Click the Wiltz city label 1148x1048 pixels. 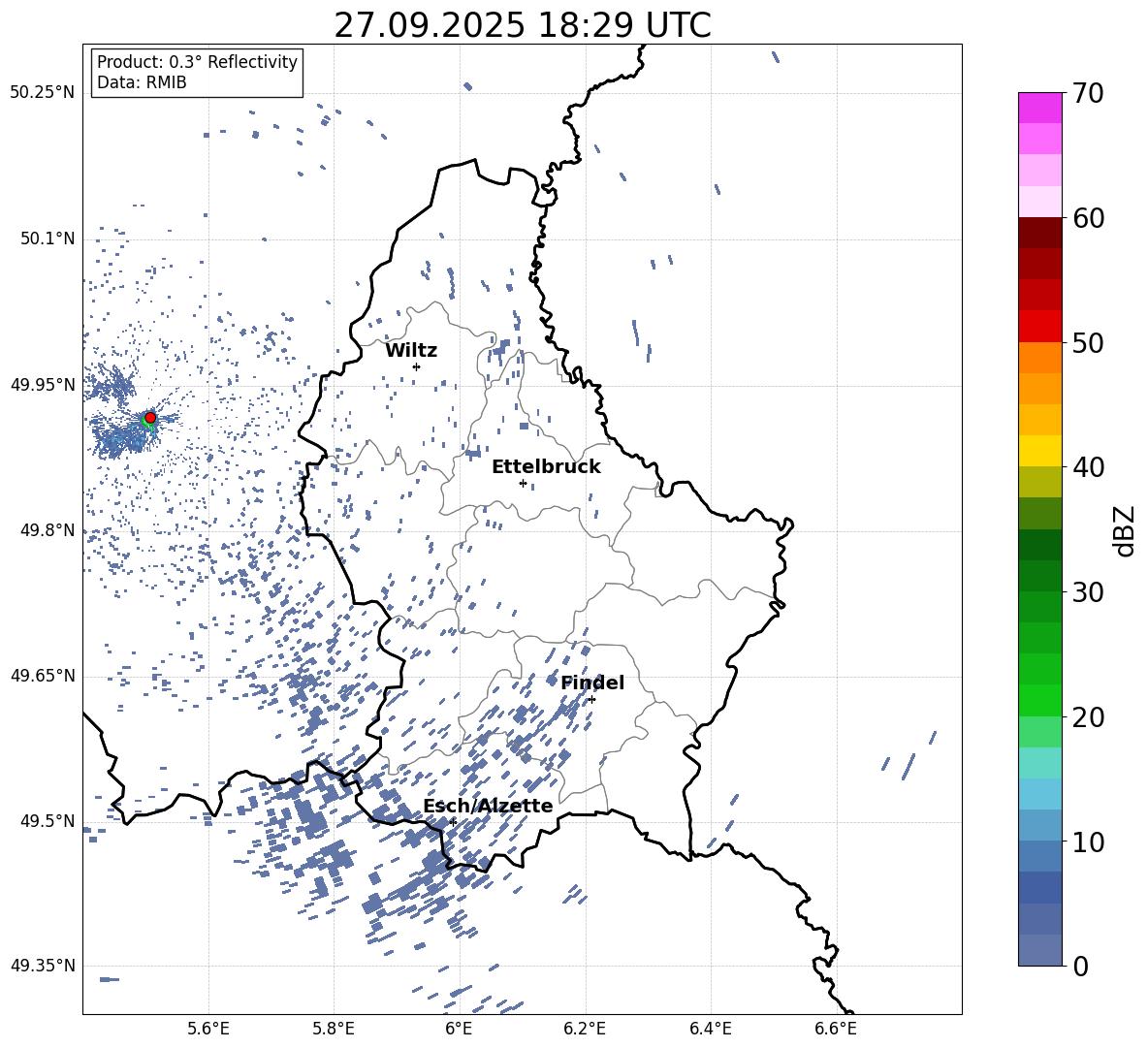[411, 351]
